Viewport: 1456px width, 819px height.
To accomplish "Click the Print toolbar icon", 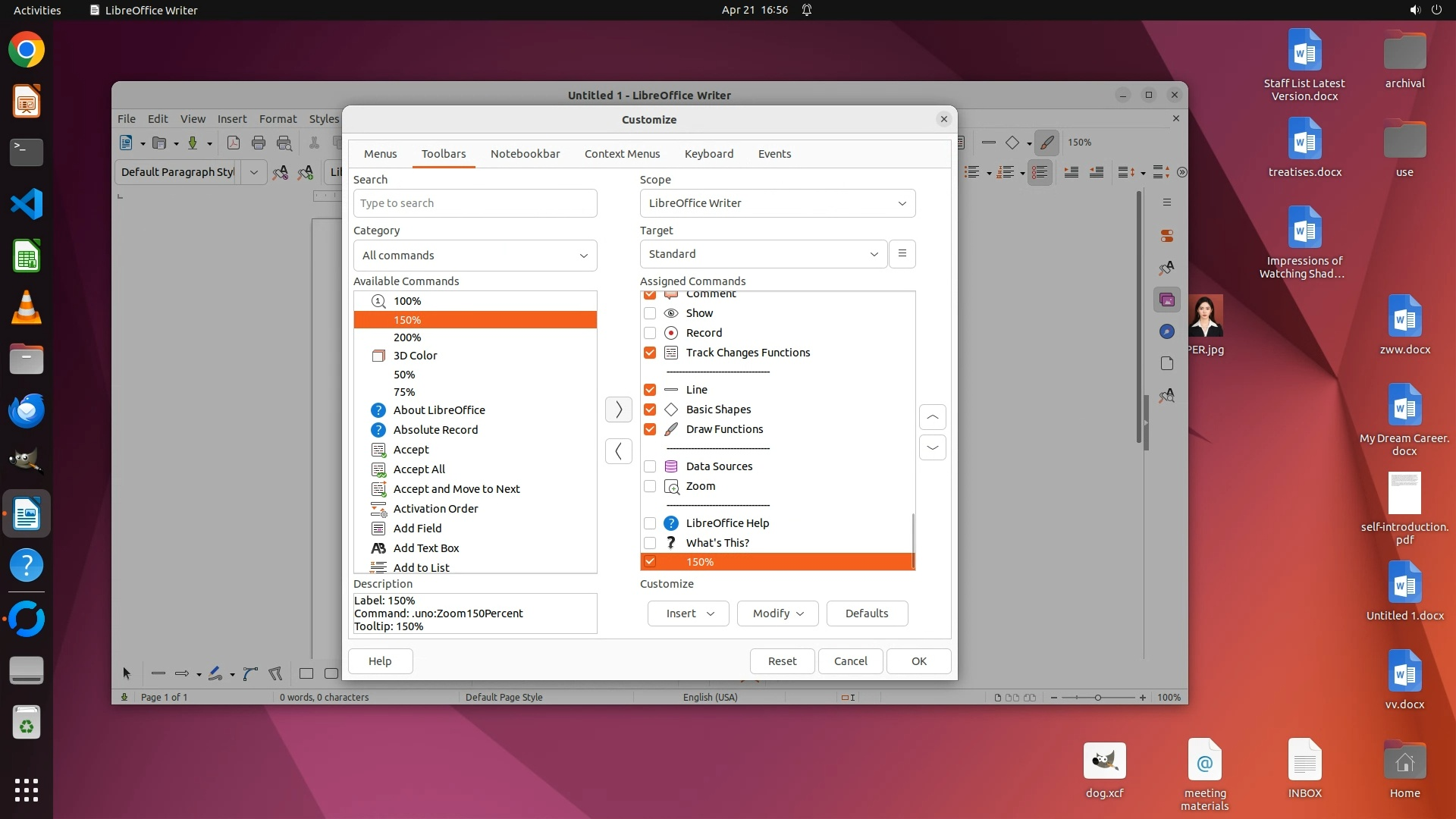I will point(259,143).
